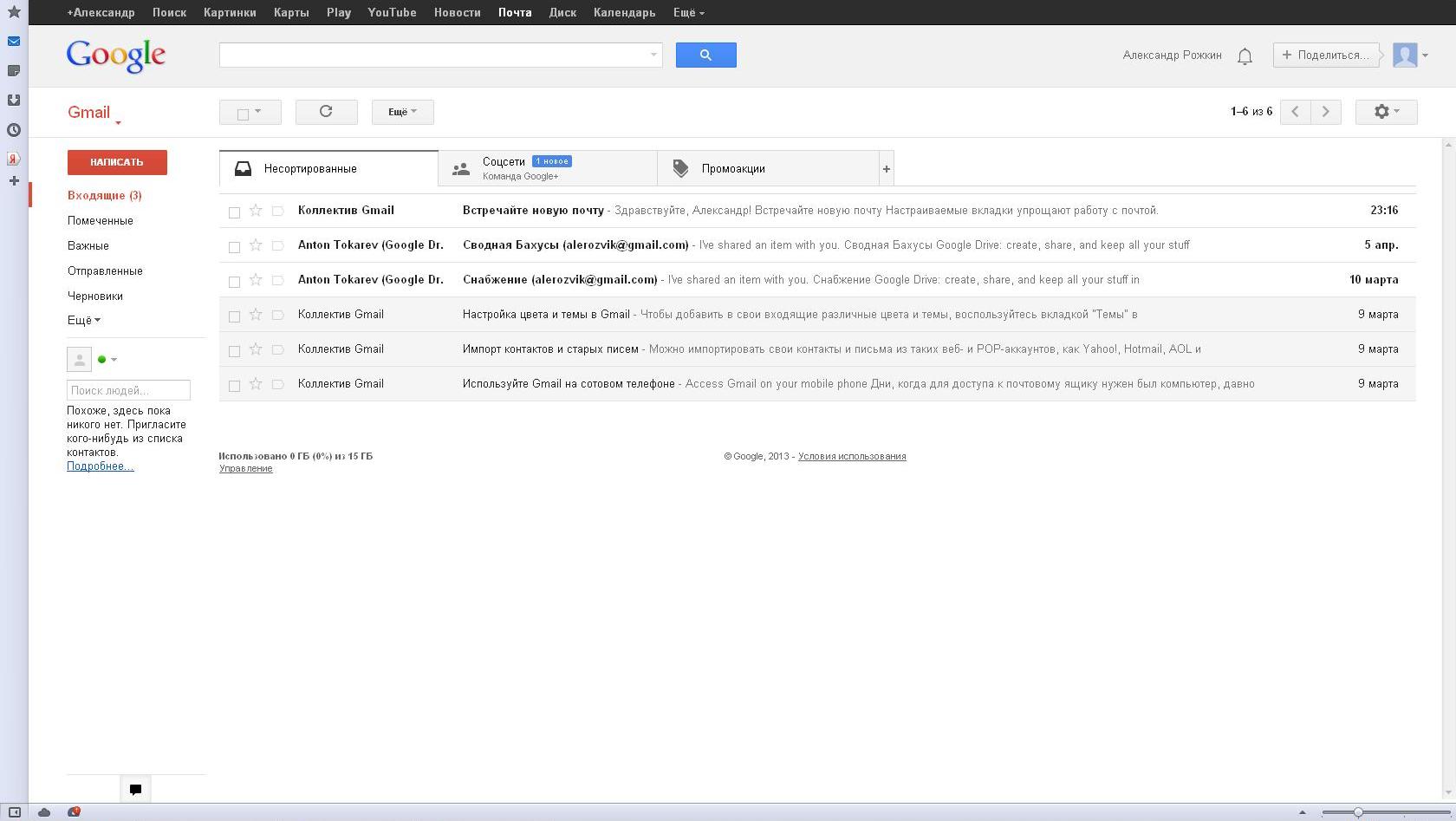Open 'Календарь' from the top bar
This screenshot has width=1456, height=821.
pos(624,12)
